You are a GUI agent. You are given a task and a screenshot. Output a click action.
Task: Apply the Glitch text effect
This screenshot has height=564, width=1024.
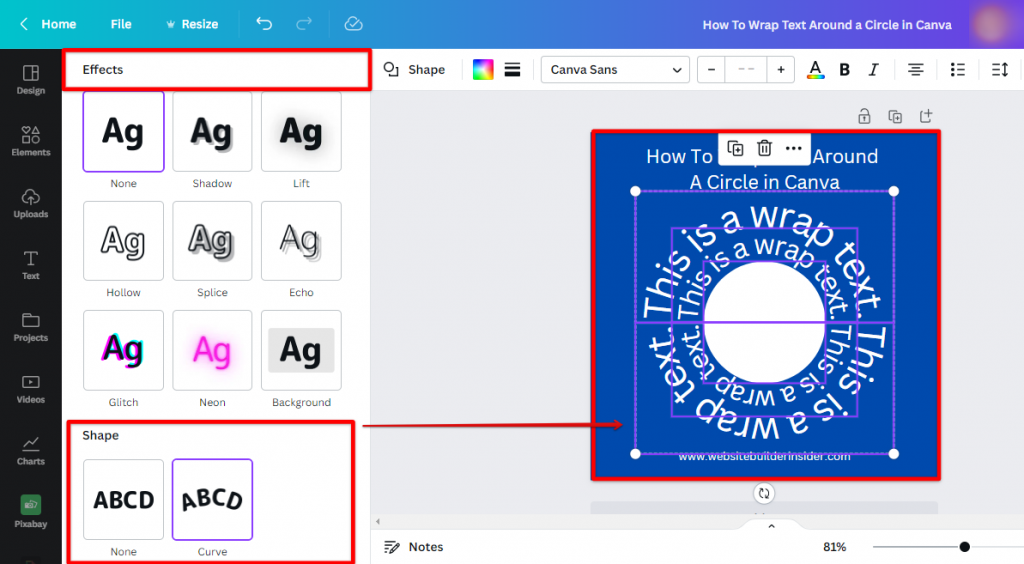[x=123, y=351]
